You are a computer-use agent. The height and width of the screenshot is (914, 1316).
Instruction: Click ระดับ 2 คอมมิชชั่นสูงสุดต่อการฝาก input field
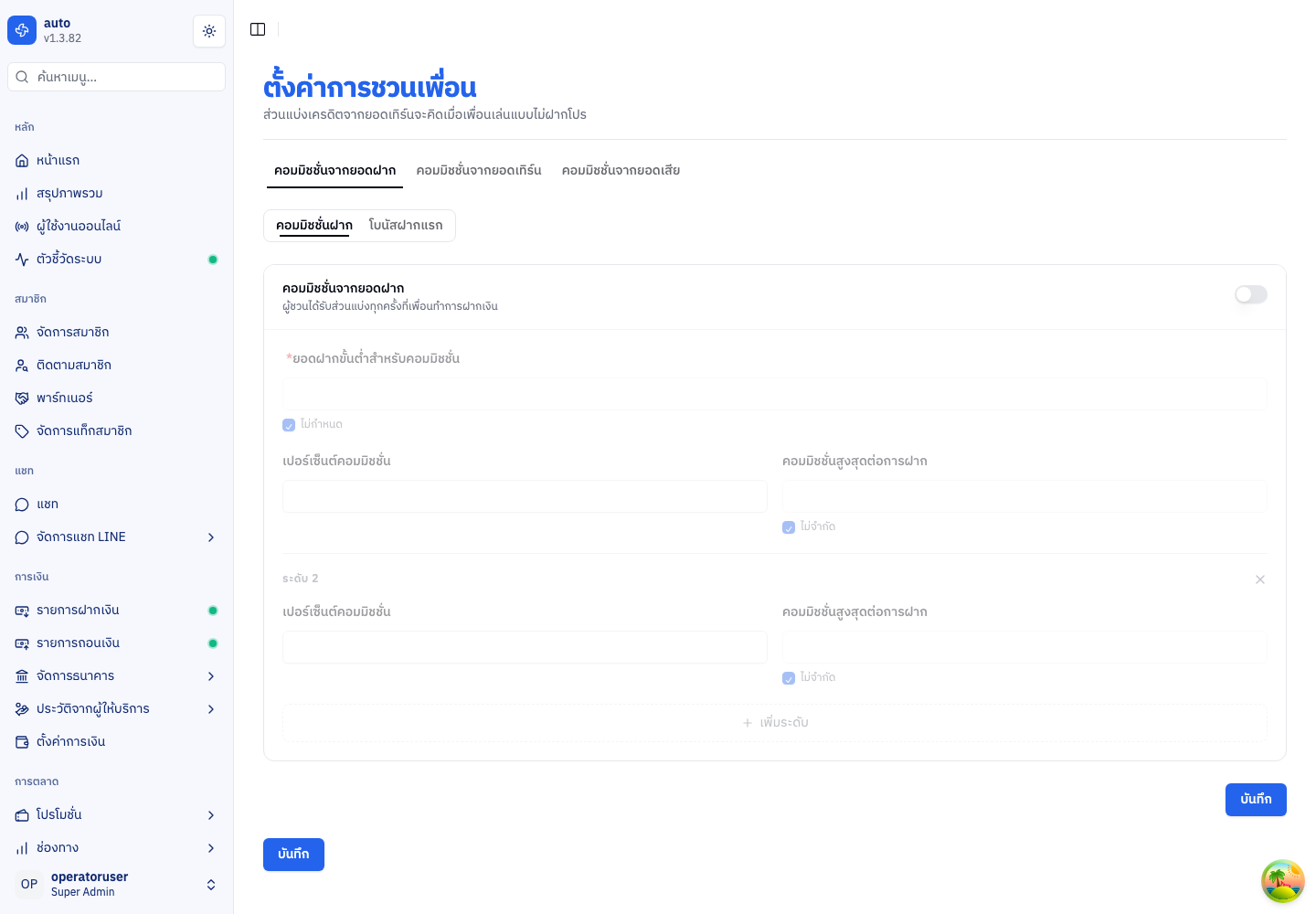(x=1024, y=647)
